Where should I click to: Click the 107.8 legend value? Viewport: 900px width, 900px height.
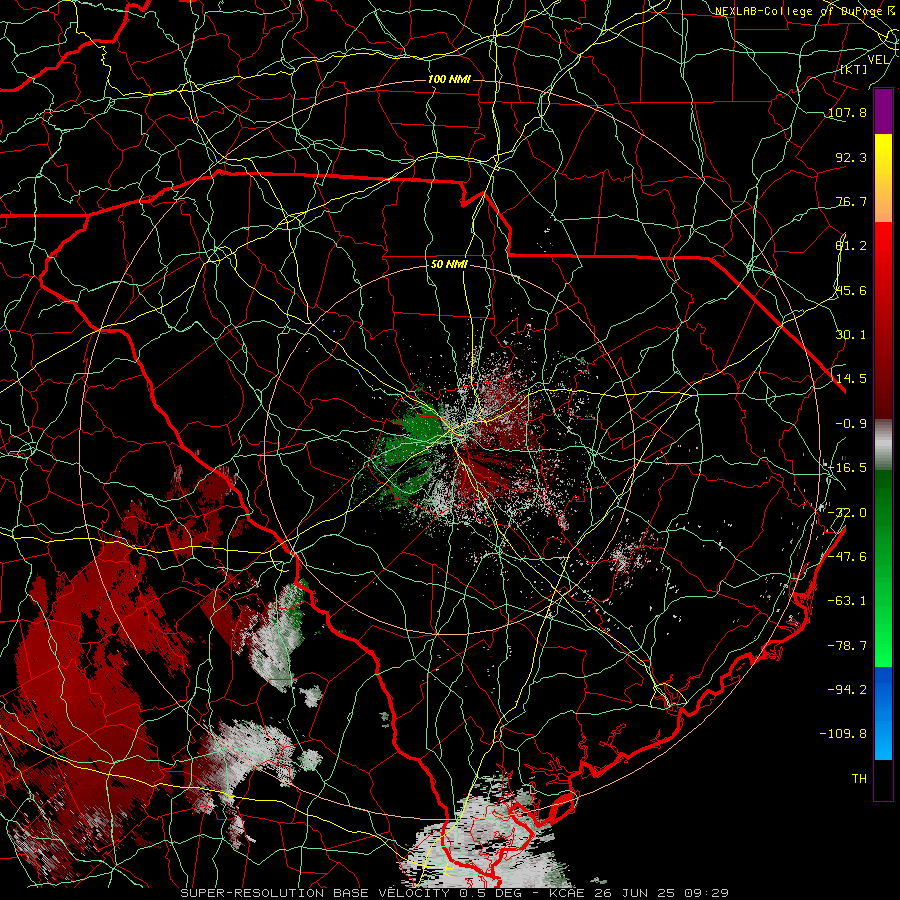click(x=847, y=112)
